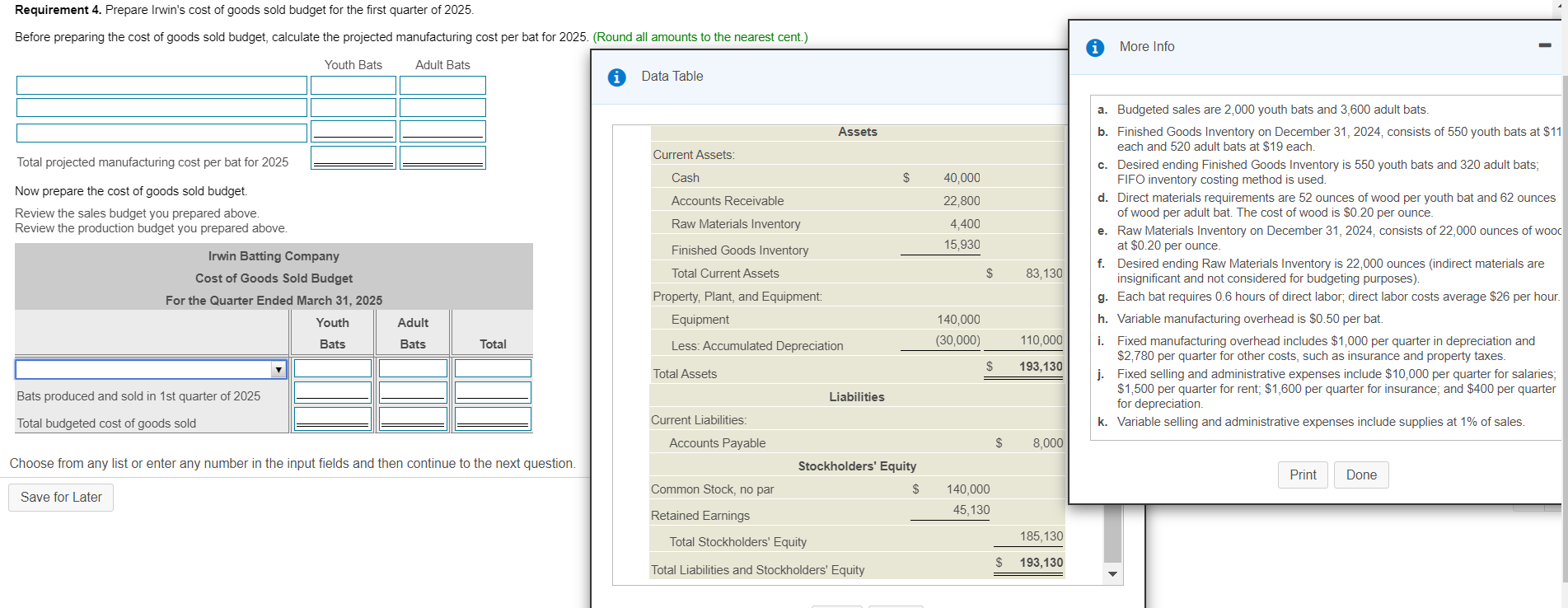Click 'Total Stockholders' Equity' row label
The width and height of the screenshot is (1568, 608).
coord(737,542)
